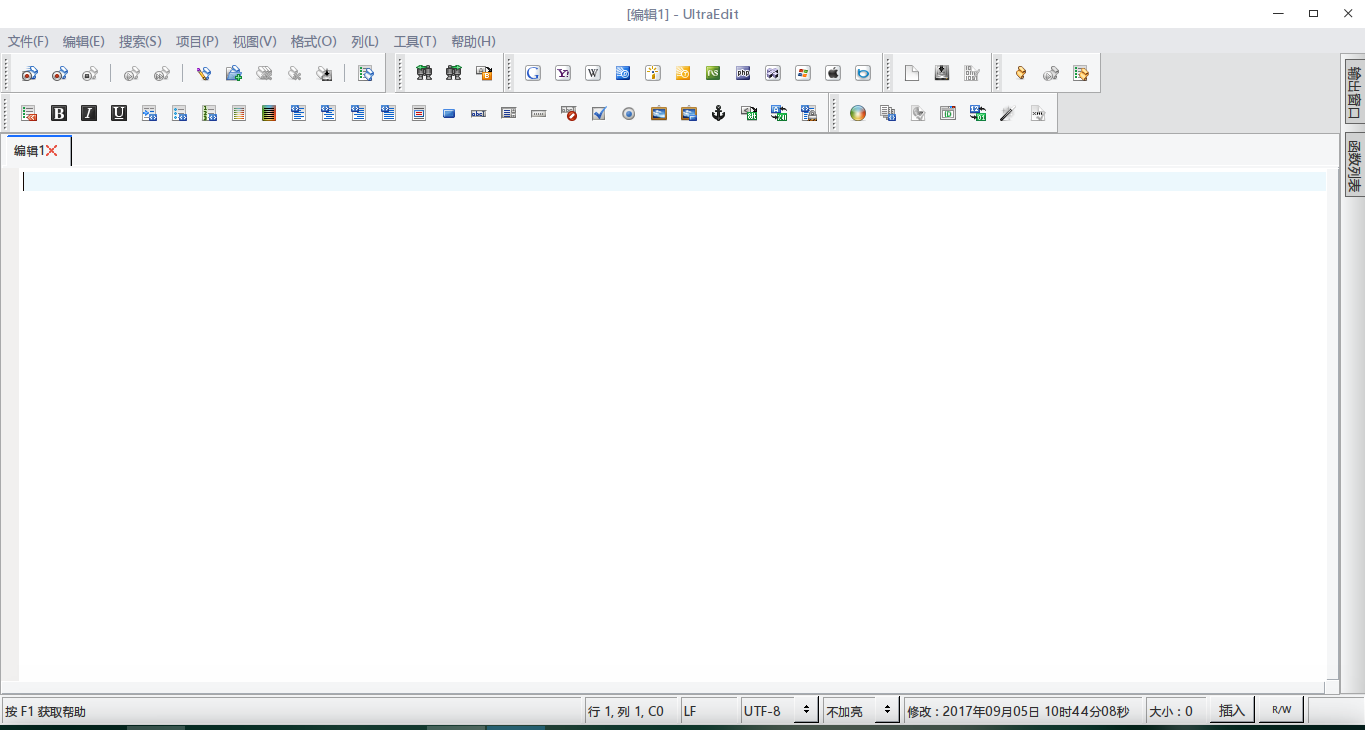The image size is (1365, 730).
Task: Open the 项目(P) menu
Action: 197,41
